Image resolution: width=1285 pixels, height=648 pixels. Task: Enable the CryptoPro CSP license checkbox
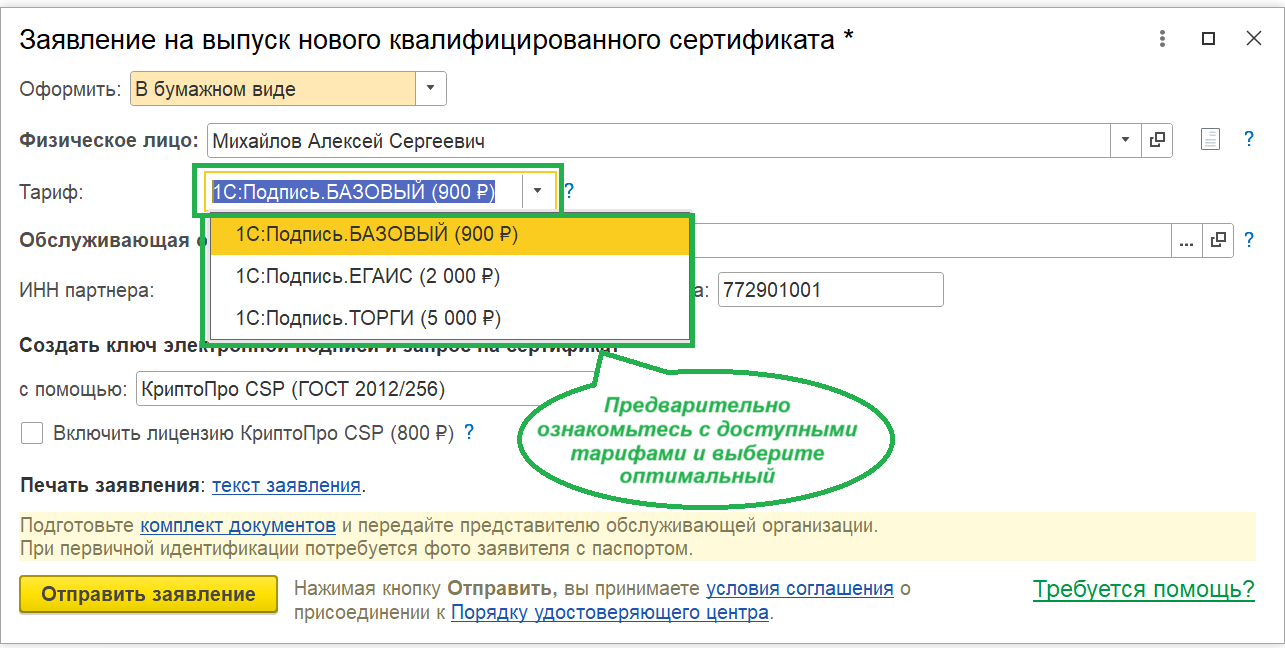[x=33, y=433]
